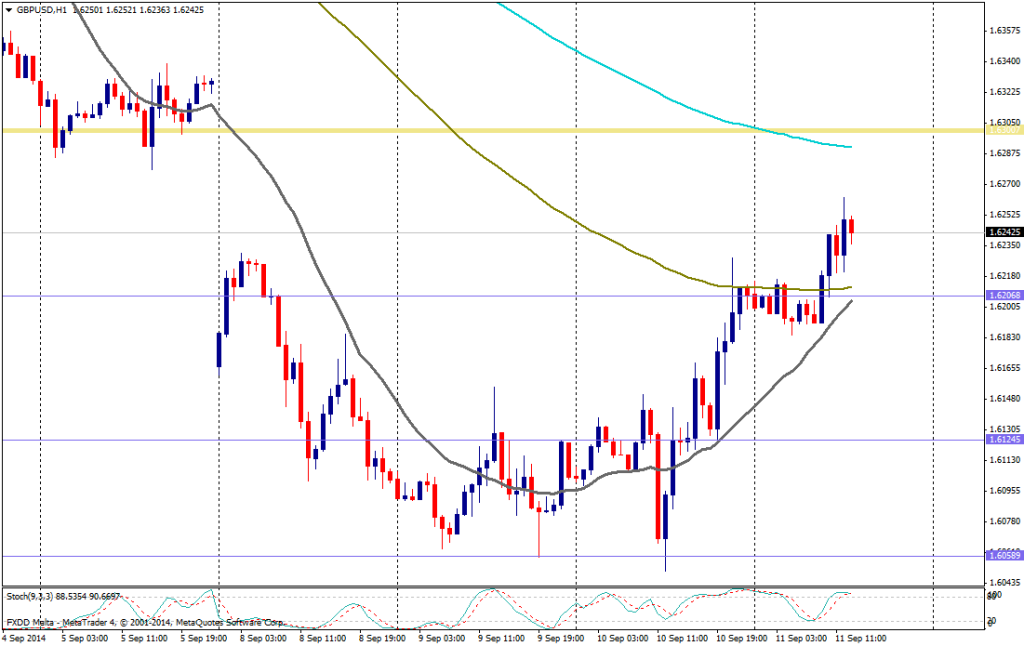Click the black current price label 1.62425
The image size is (1024, 646).
click(1003, 232)
